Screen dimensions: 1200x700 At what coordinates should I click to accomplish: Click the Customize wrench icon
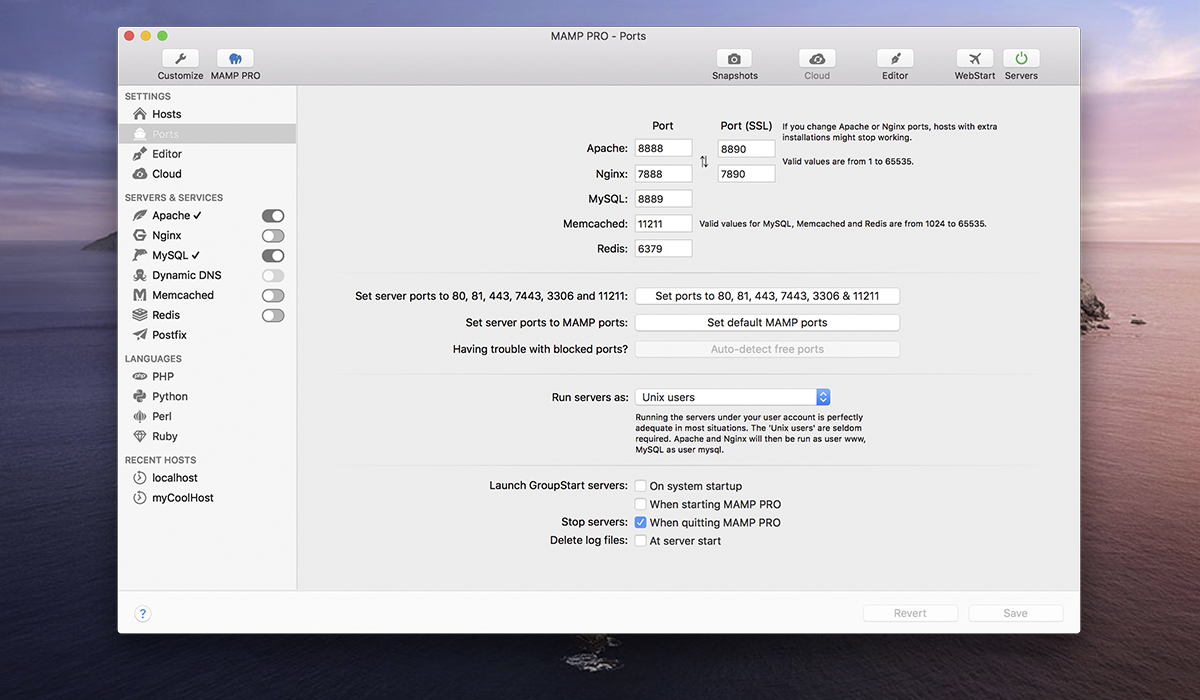(x=180, y=59)
